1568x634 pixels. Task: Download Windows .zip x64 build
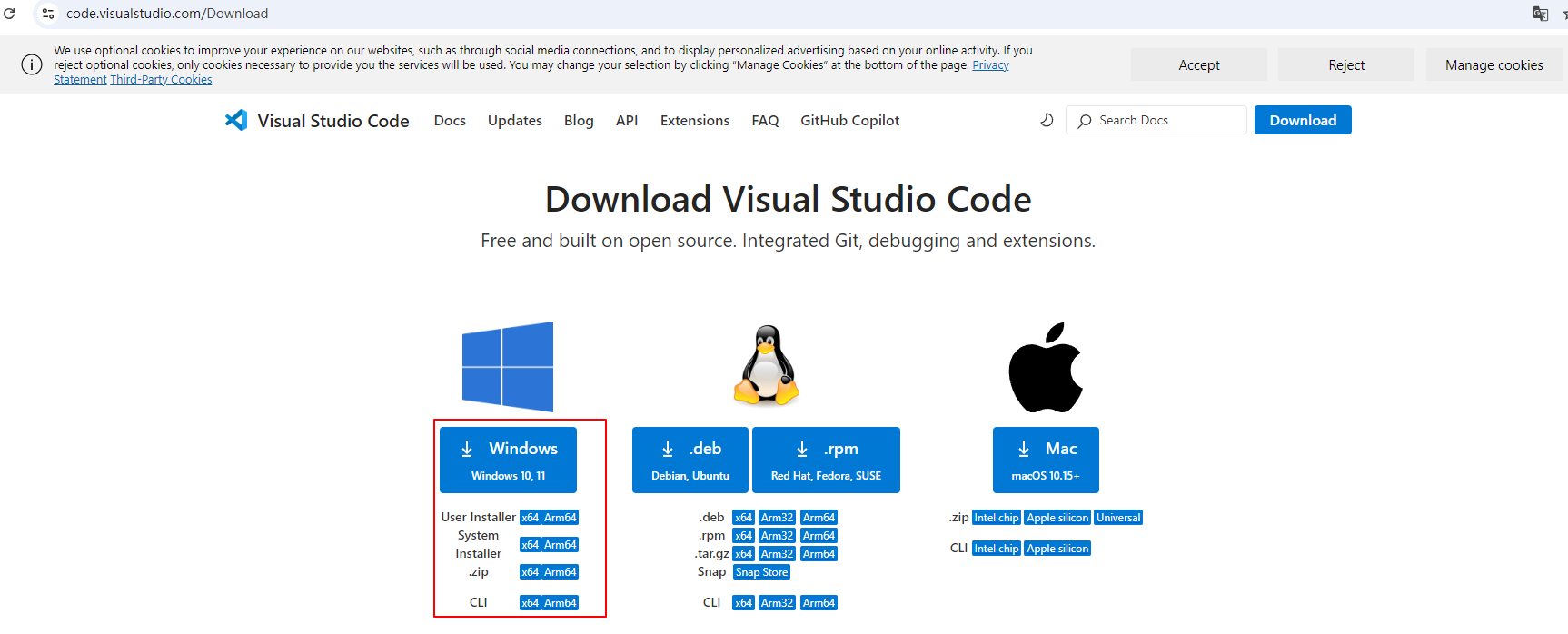531,572
